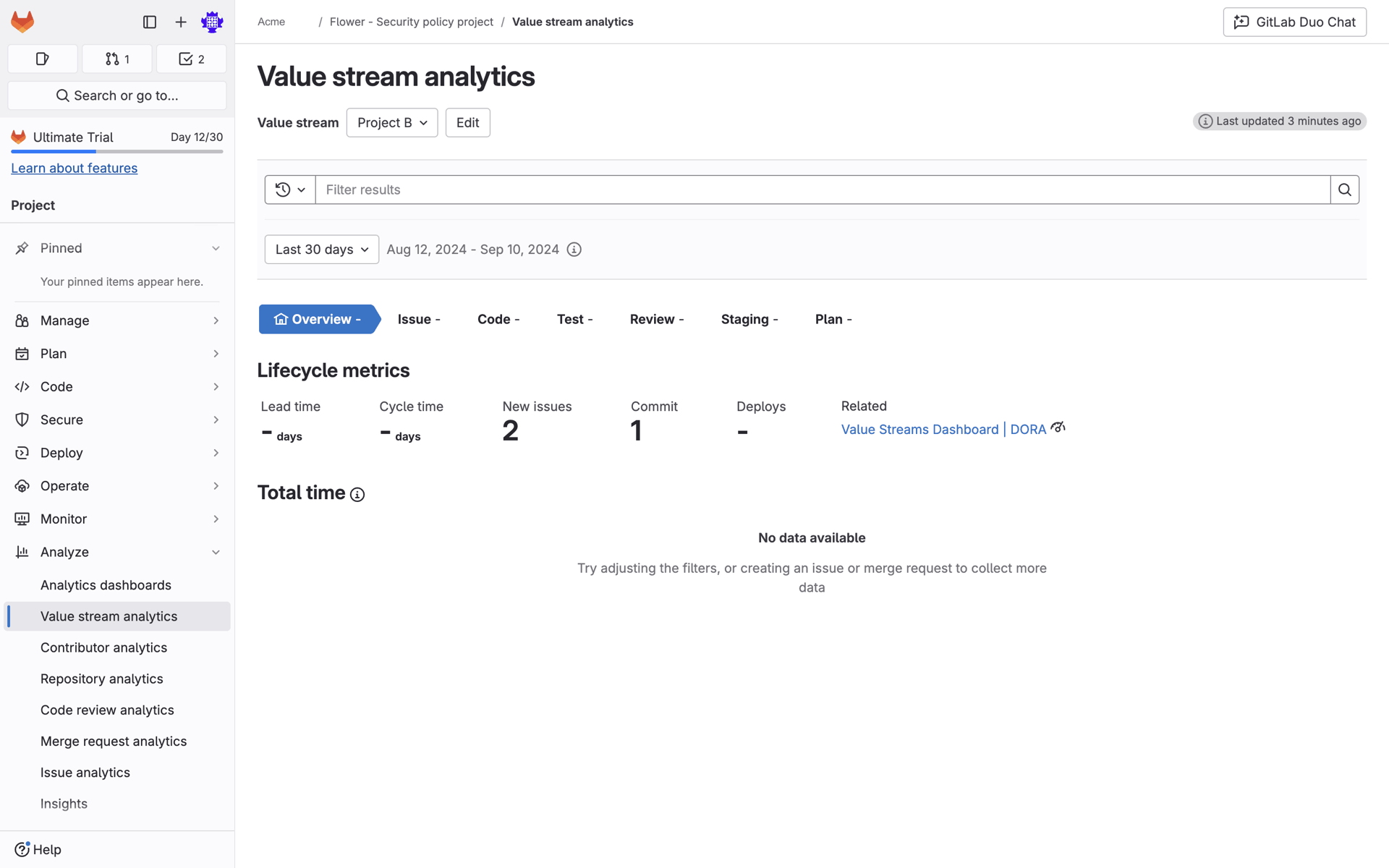Open the Last 30 days date dropdown

click(x=322, y=250)
